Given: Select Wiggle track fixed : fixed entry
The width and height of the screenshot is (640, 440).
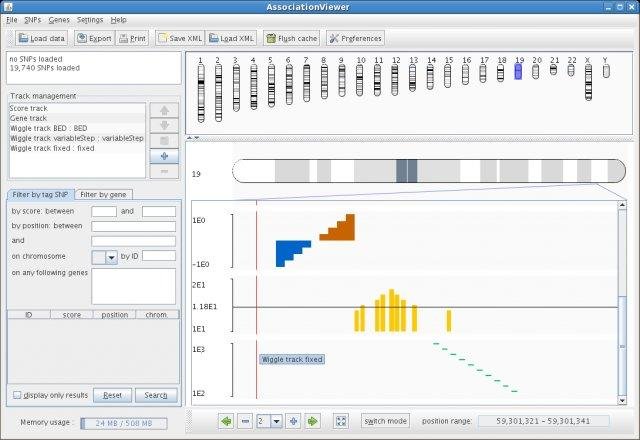Looking at the screenshot, I should 77,148.
